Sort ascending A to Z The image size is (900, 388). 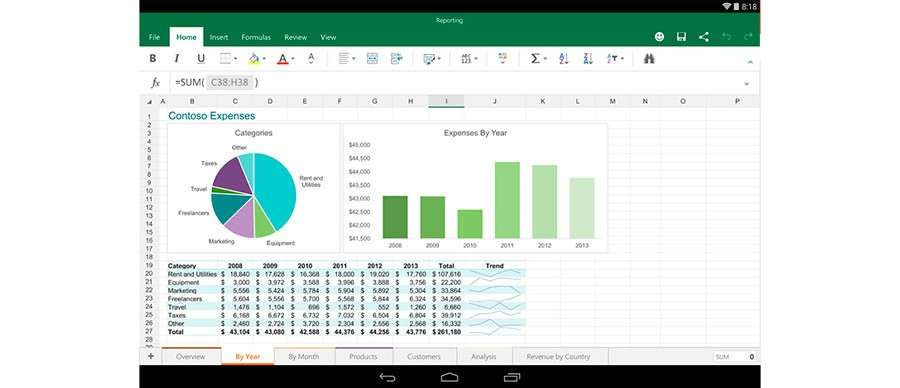point(564,59)
